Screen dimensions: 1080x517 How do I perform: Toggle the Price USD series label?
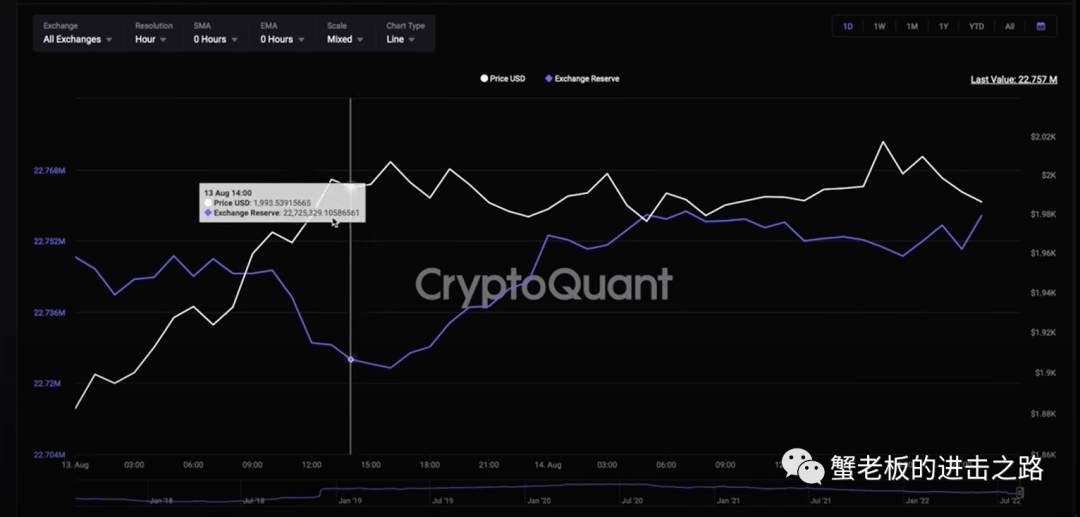[507, 78]
